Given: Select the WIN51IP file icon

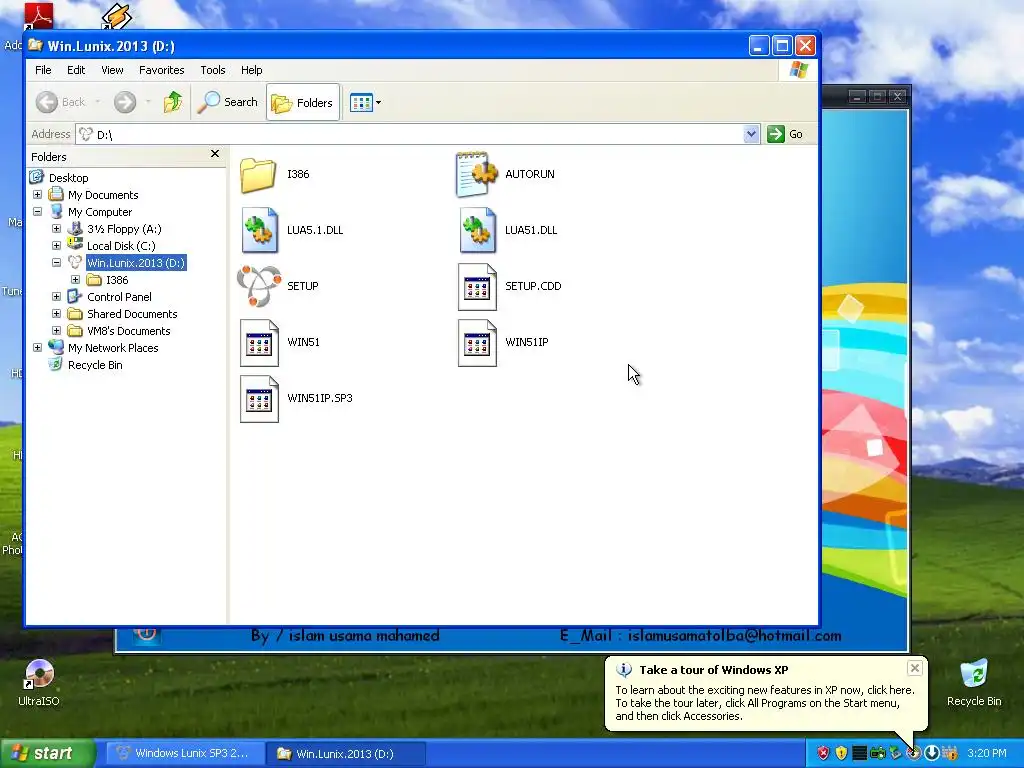Looking at the screenshot, I should [477, 343].
